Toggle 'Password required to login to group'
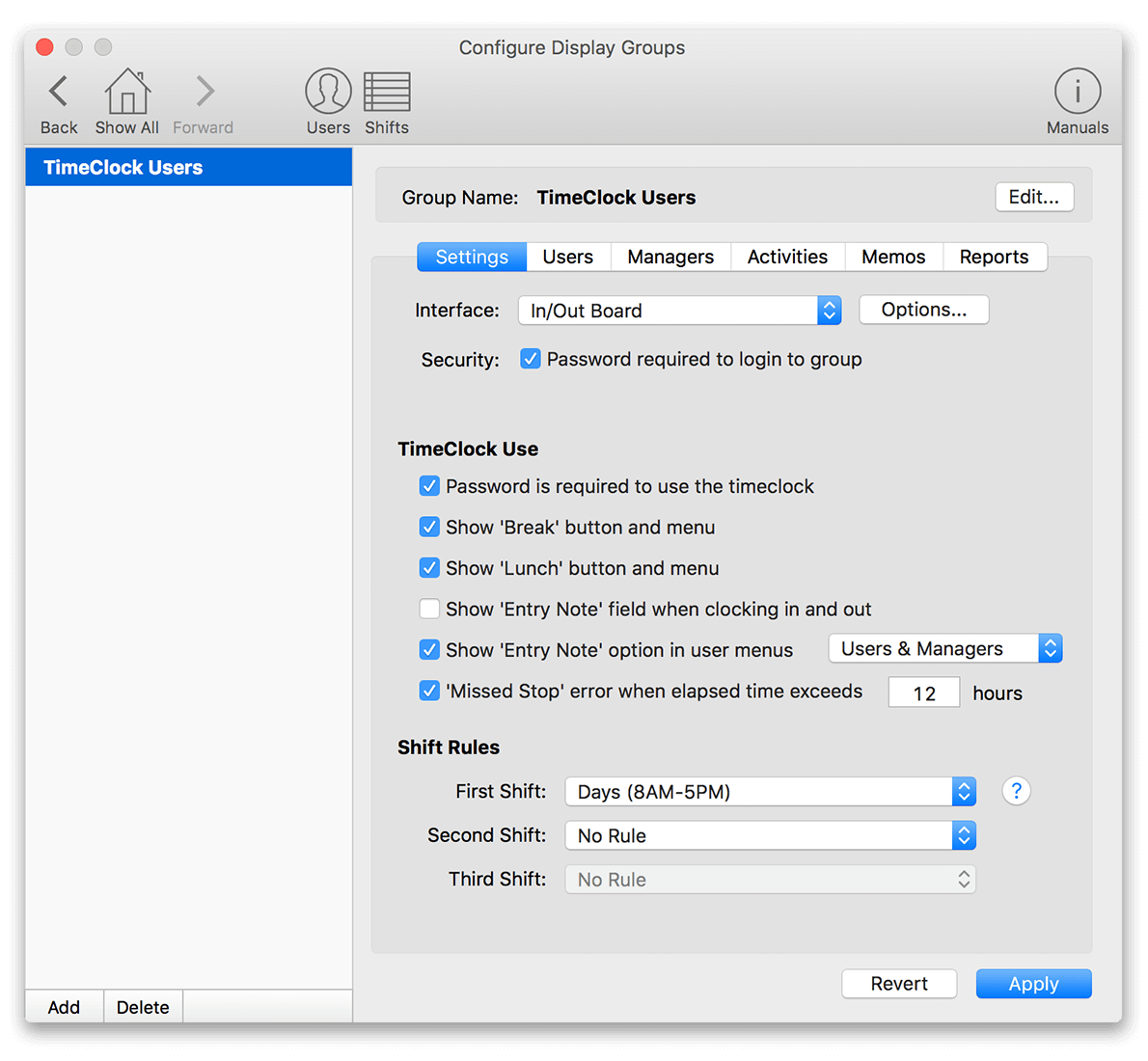This screenshot has width=1148, height=1061. point(531,358)
